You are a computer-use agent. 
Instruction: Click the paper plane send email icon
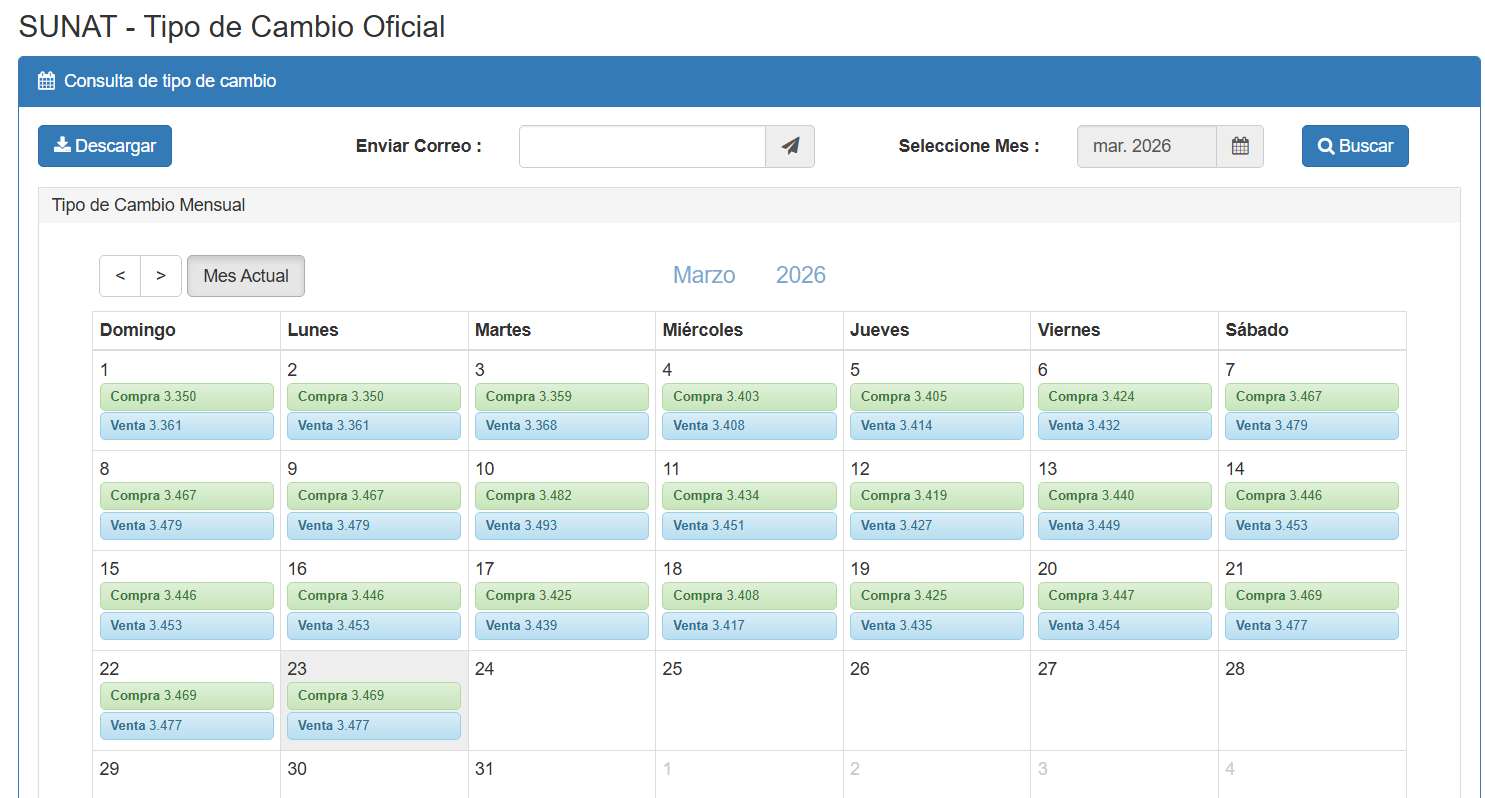click(x=790, y=146)
